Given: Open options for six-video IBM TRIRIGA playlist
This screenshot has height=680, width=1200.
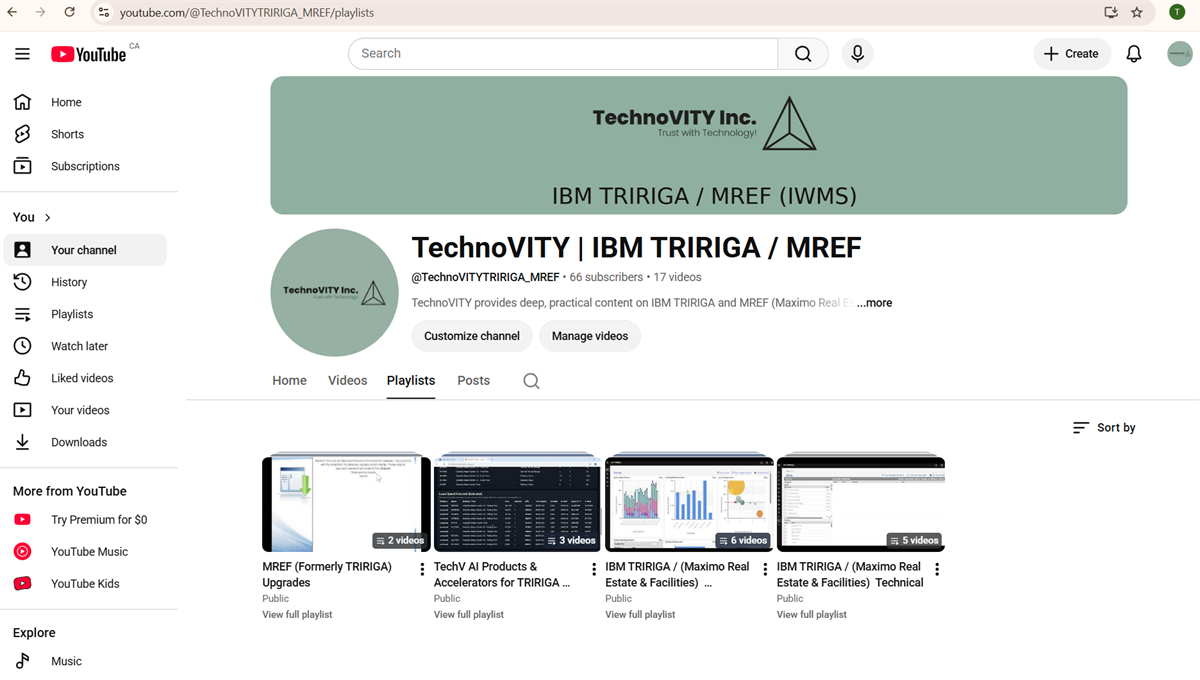Looking at the screenshot, I should point(765,569).
